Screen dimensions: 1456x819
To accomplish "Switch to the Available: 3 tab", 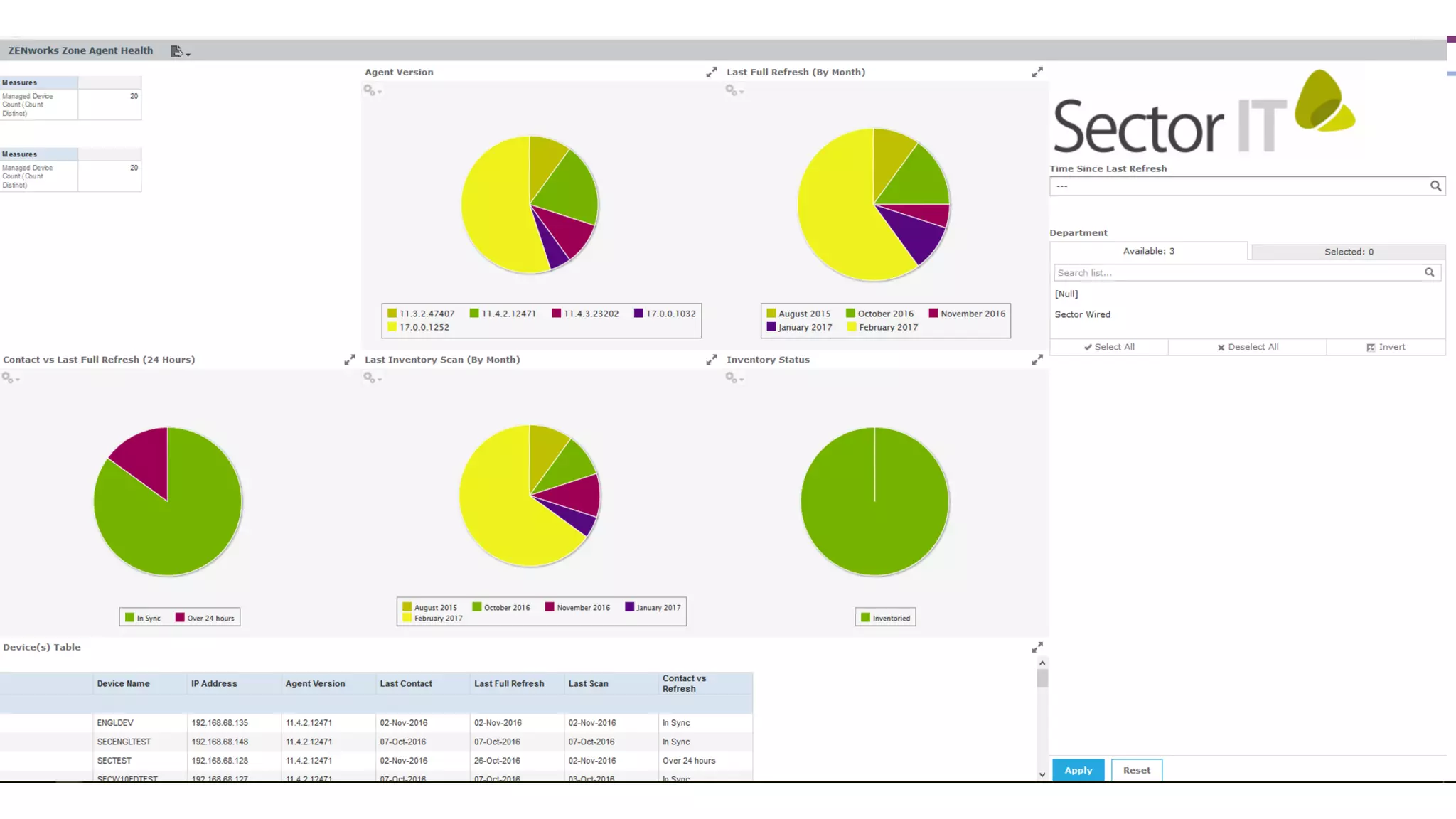I will pyautogui.click(x=1148, y=251).
